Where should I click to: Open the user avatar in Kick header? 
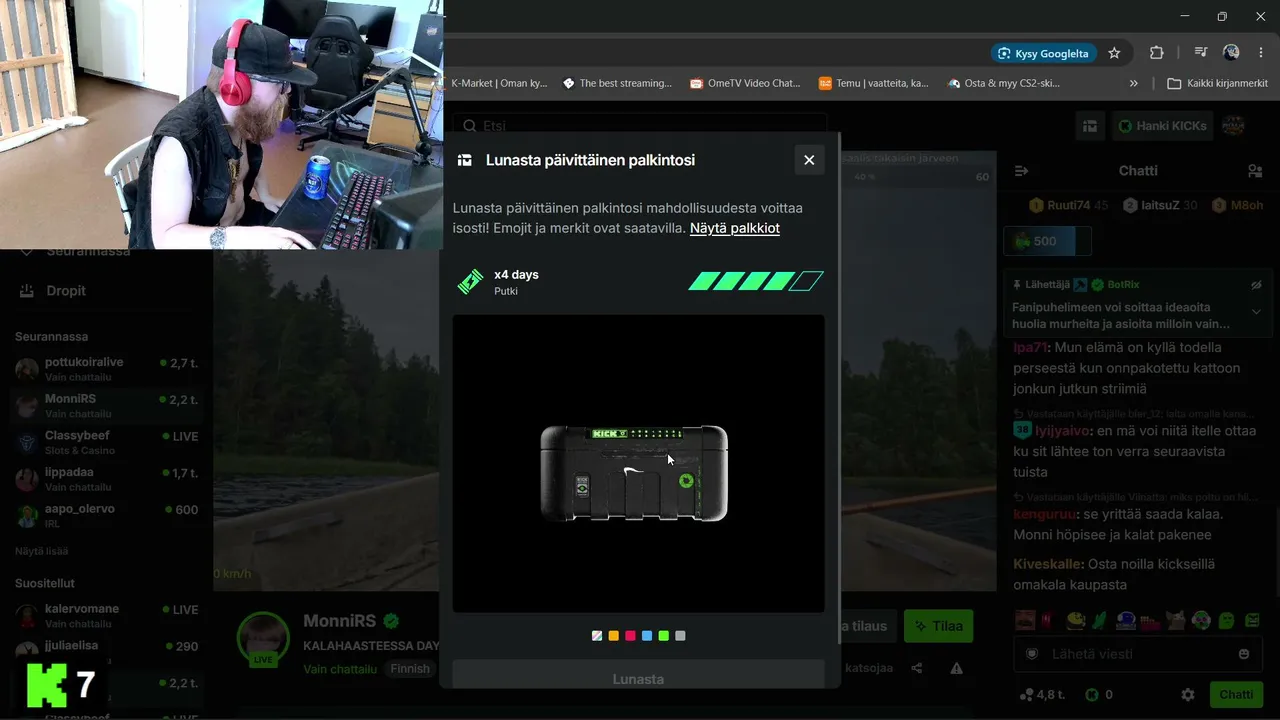pos(1234,126)
